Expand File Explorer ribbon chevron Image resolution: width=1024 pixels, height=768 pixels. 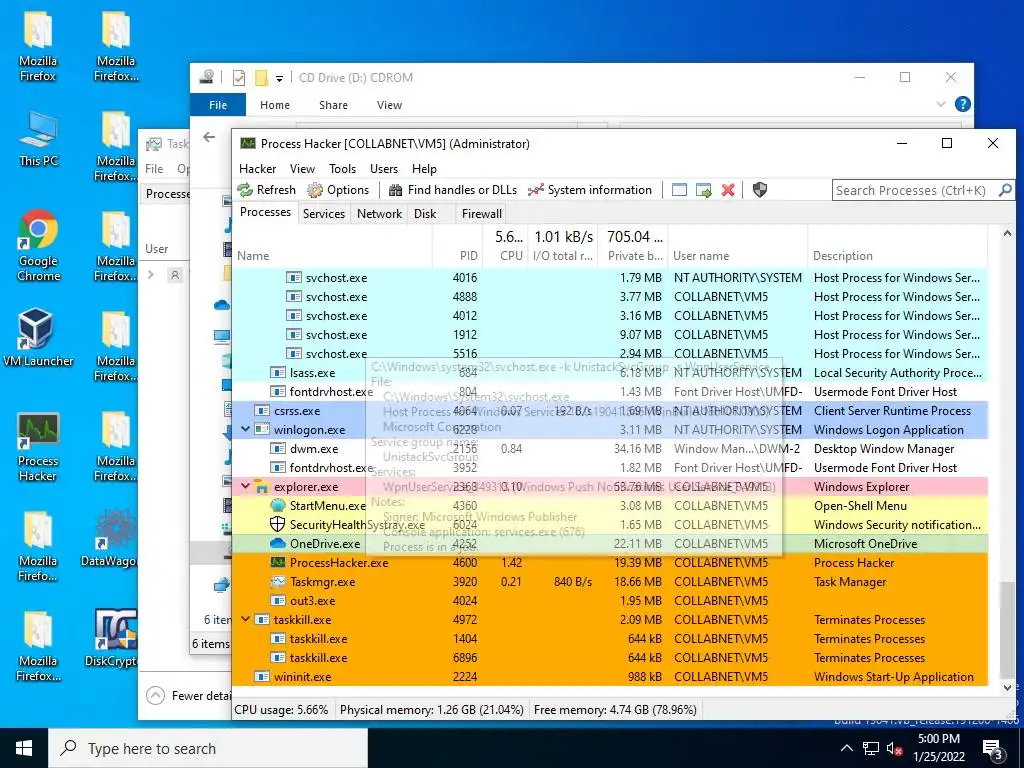pos(941,104)
